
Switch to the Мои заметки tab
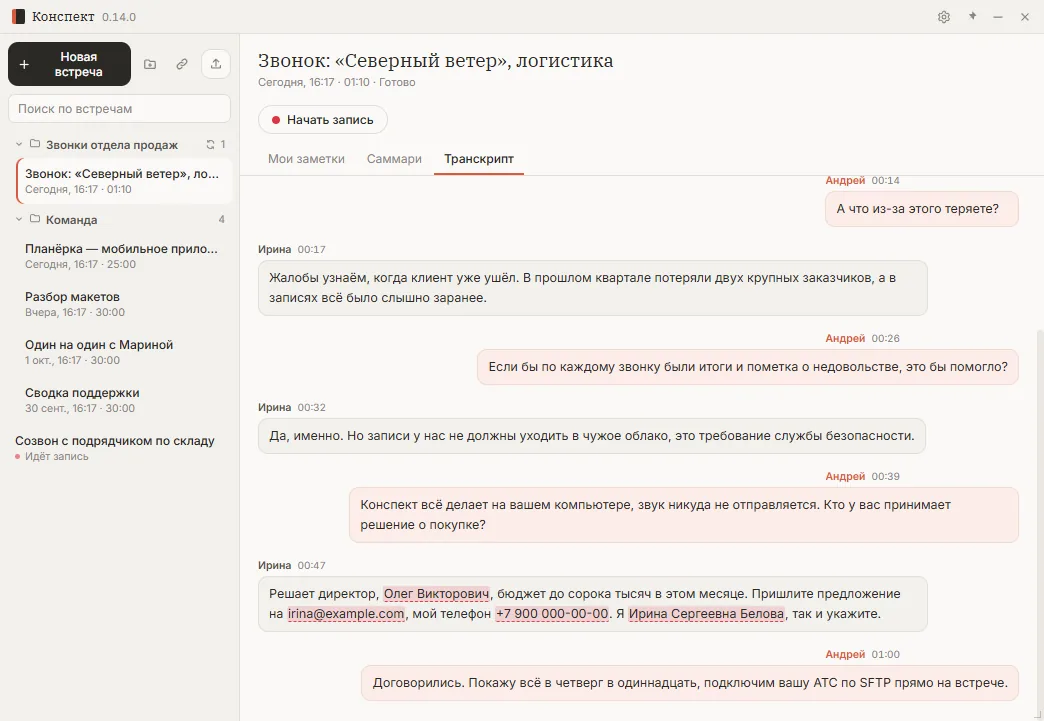pos(306,159)
